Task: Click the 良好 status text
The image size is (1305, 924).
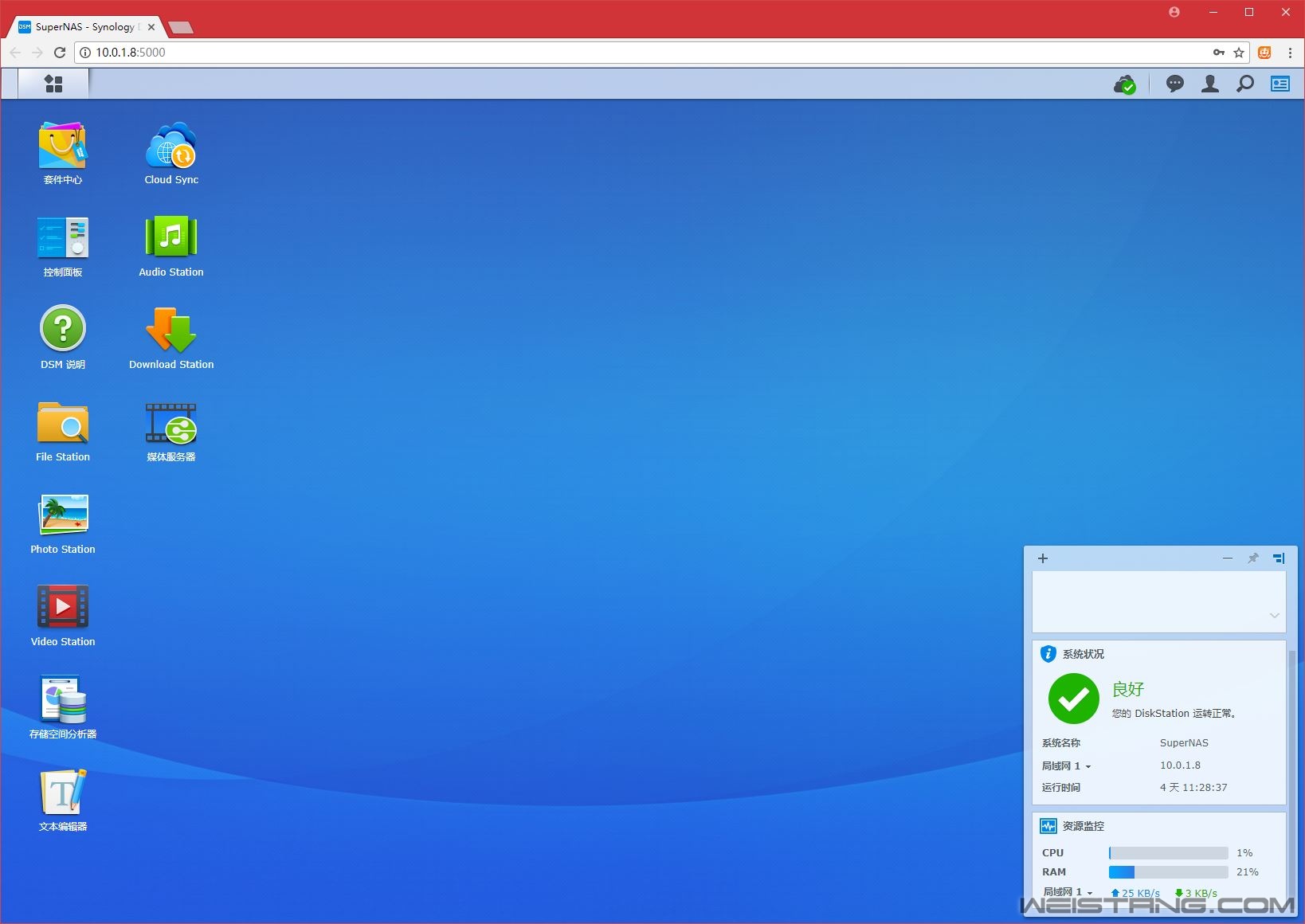Action: (x=1128, y=689)
